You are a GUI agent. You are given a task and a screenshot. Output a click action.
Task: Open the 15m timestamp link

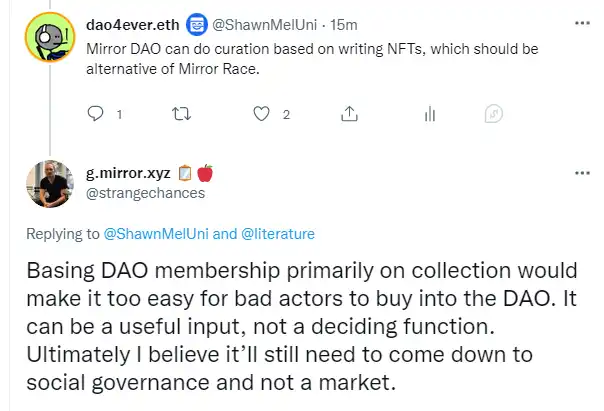click(x=344, y=25)
